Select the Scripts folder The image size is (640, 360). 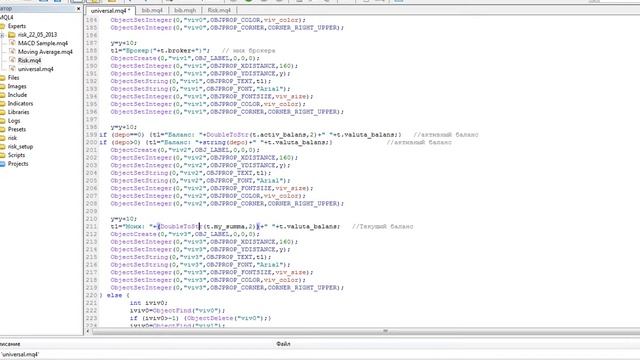[x=16, y=155]
